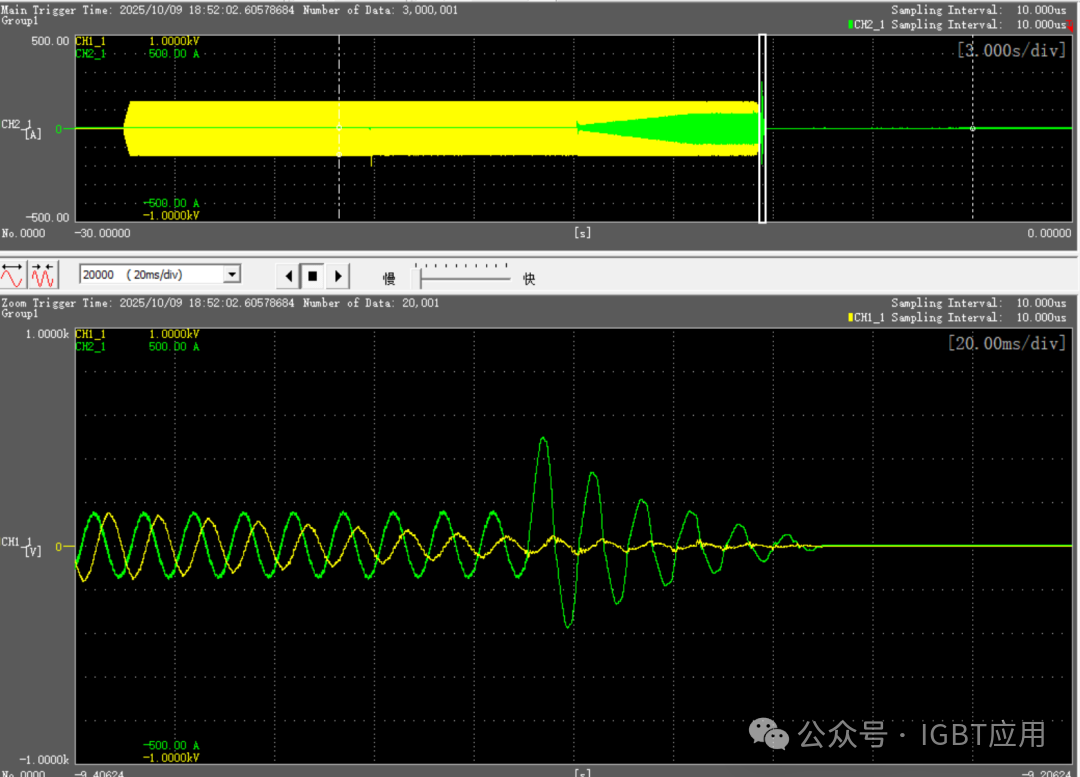Click the 快 (fast) label beside slider
Screen dimensions: 1080x777
coord(529,278)
